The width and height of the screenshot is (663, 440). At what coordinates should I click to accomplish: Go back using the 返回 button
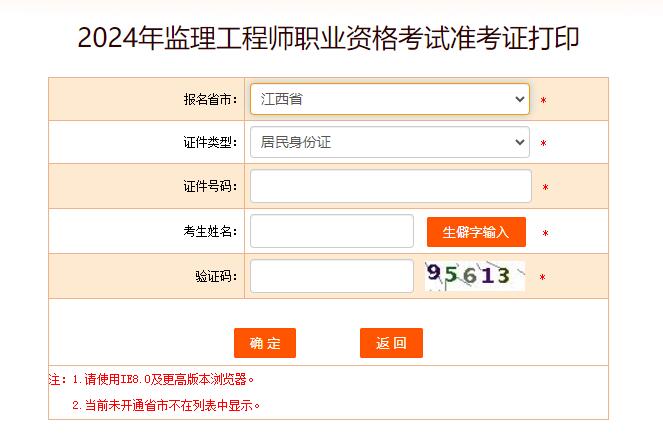[391, 343]
